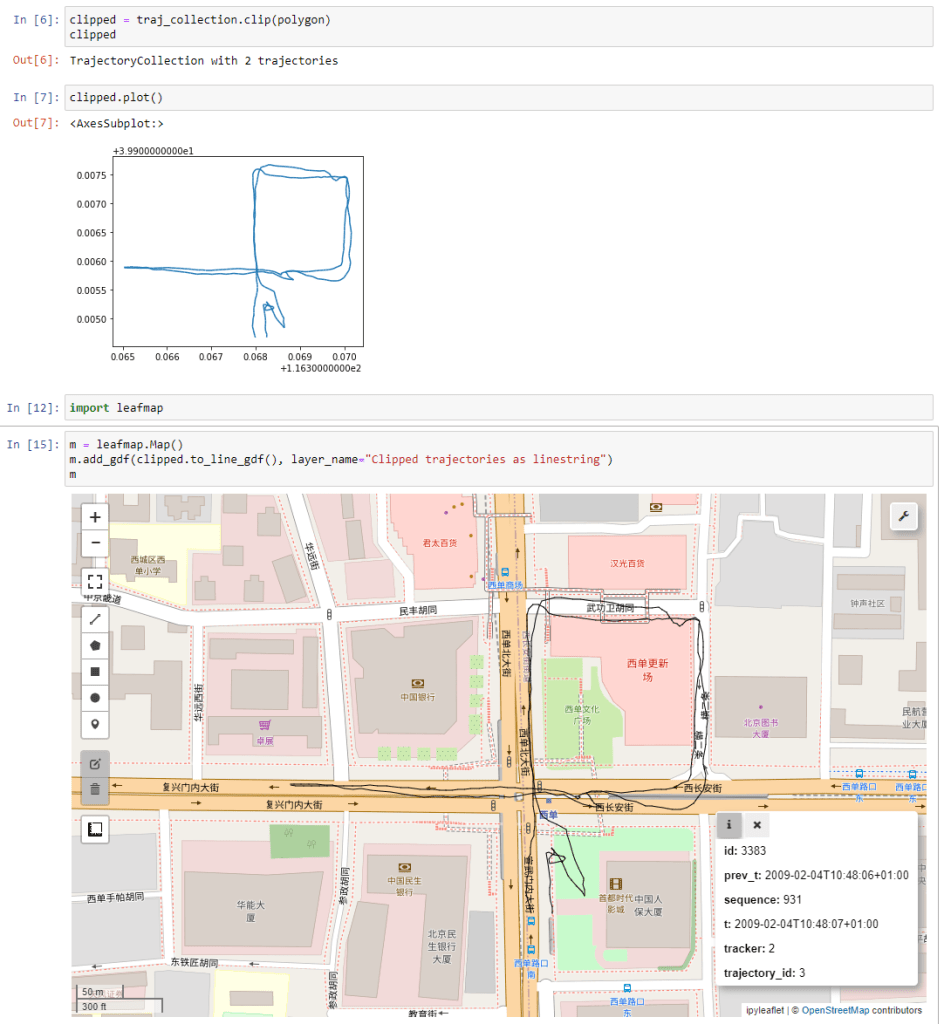Zoom out of the map
Screen dimensions: 944x1024
[x=95, y=543]
